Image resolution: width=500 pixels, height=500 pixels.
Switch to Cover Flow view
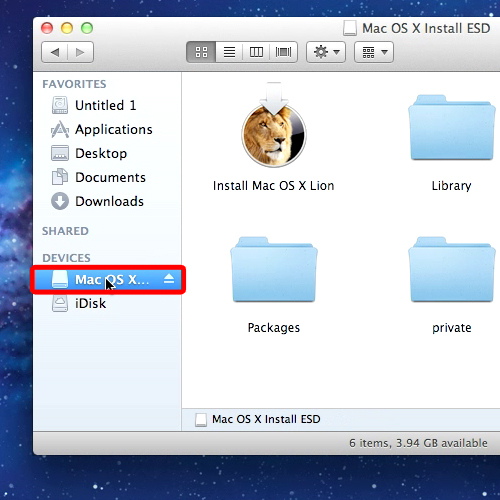pos(283,52)
